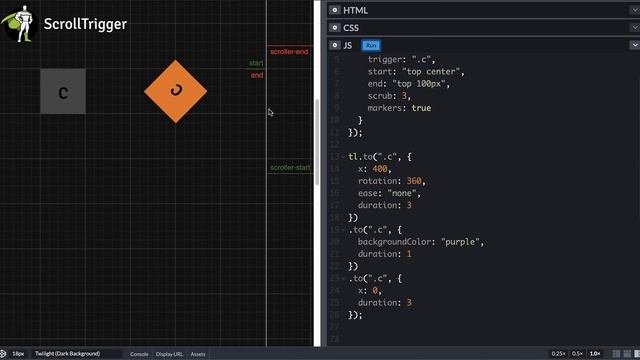Open the Display URL option
Screen dimensions: 640x360
click(169, 354)
